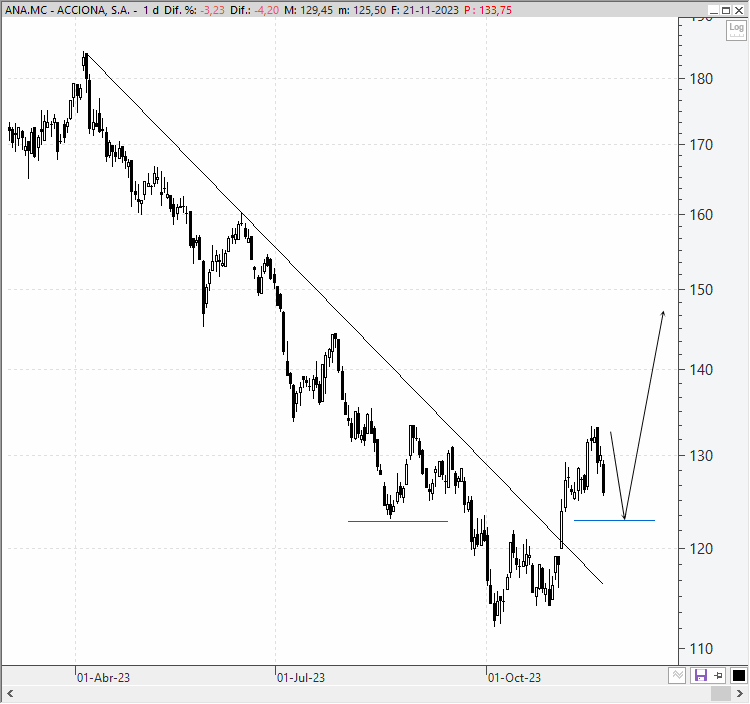
Task: Click the pin icon at chart bottom
Action: coord(718,675)
